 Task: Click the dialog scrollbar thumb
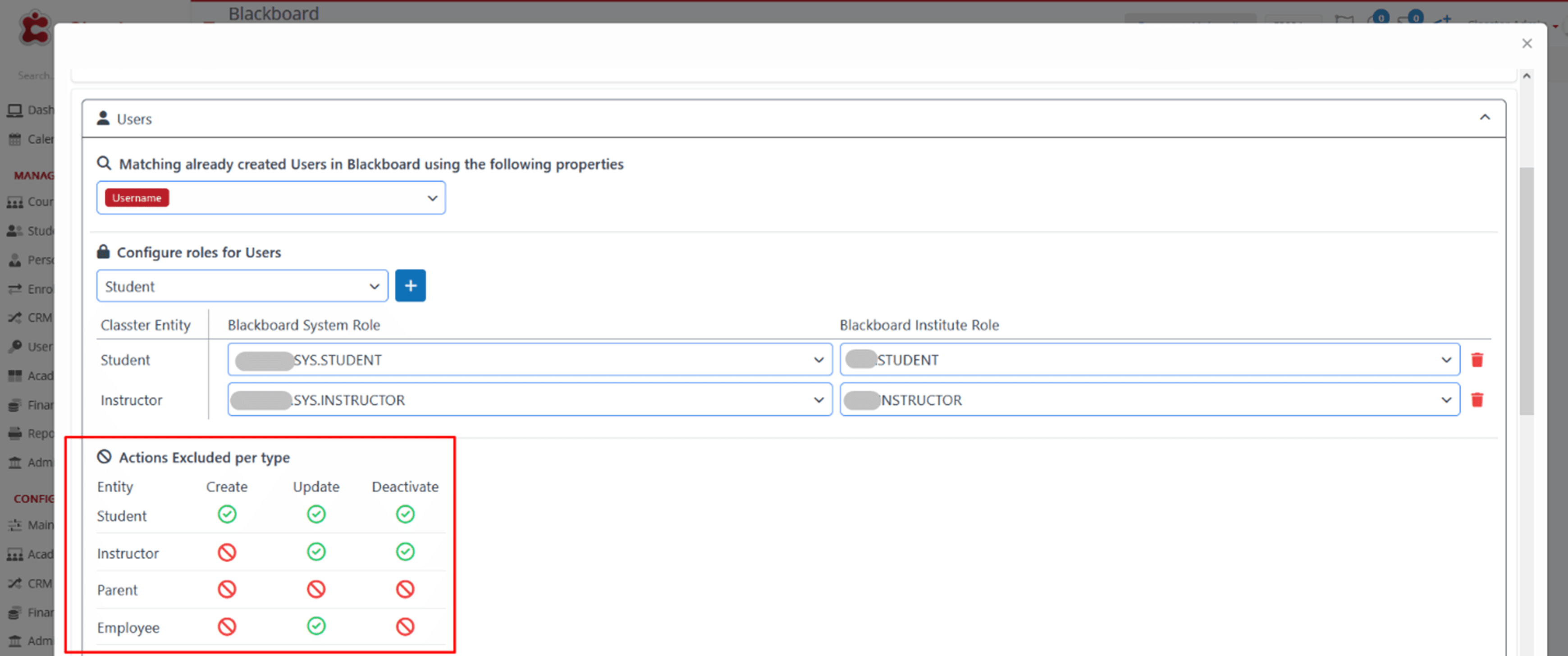tap(1527, 291)
